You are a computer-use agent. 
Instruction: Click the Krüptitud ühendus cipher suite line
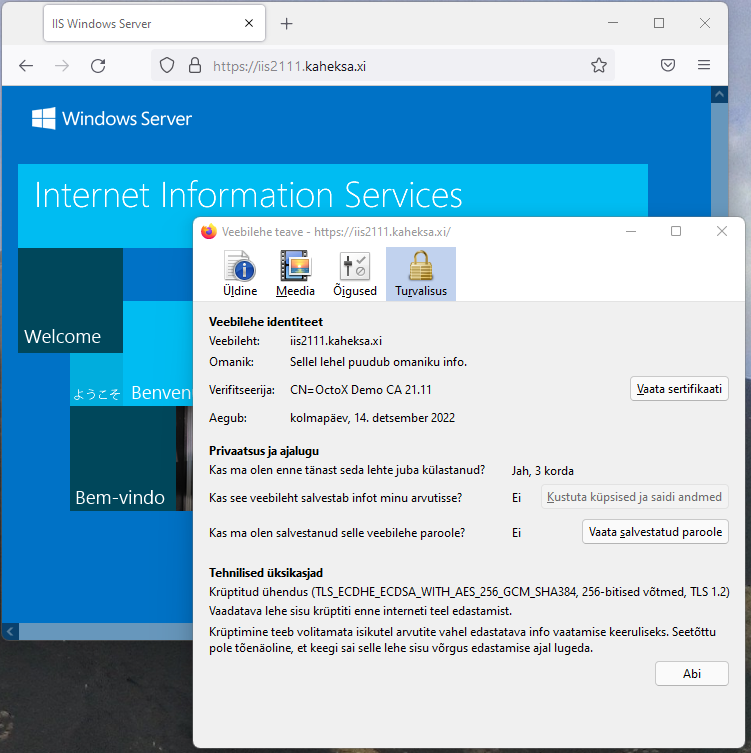pos(469,592)
